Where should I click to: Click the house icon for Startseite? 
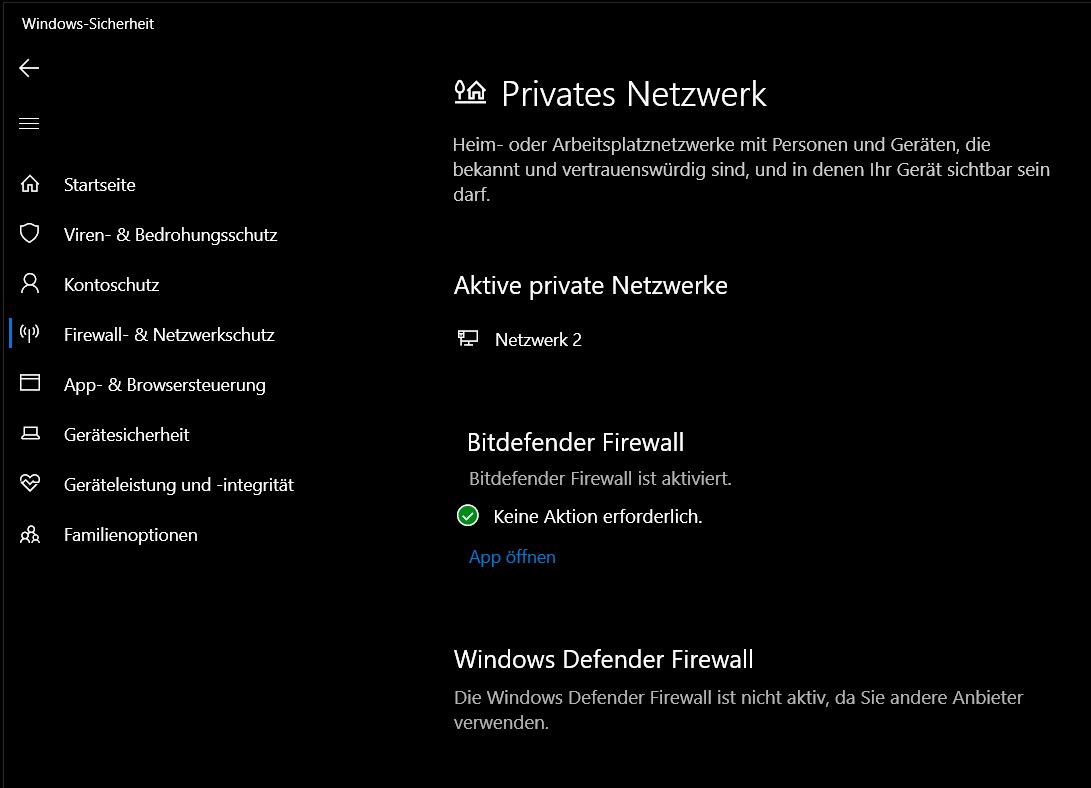pos(30,184)
